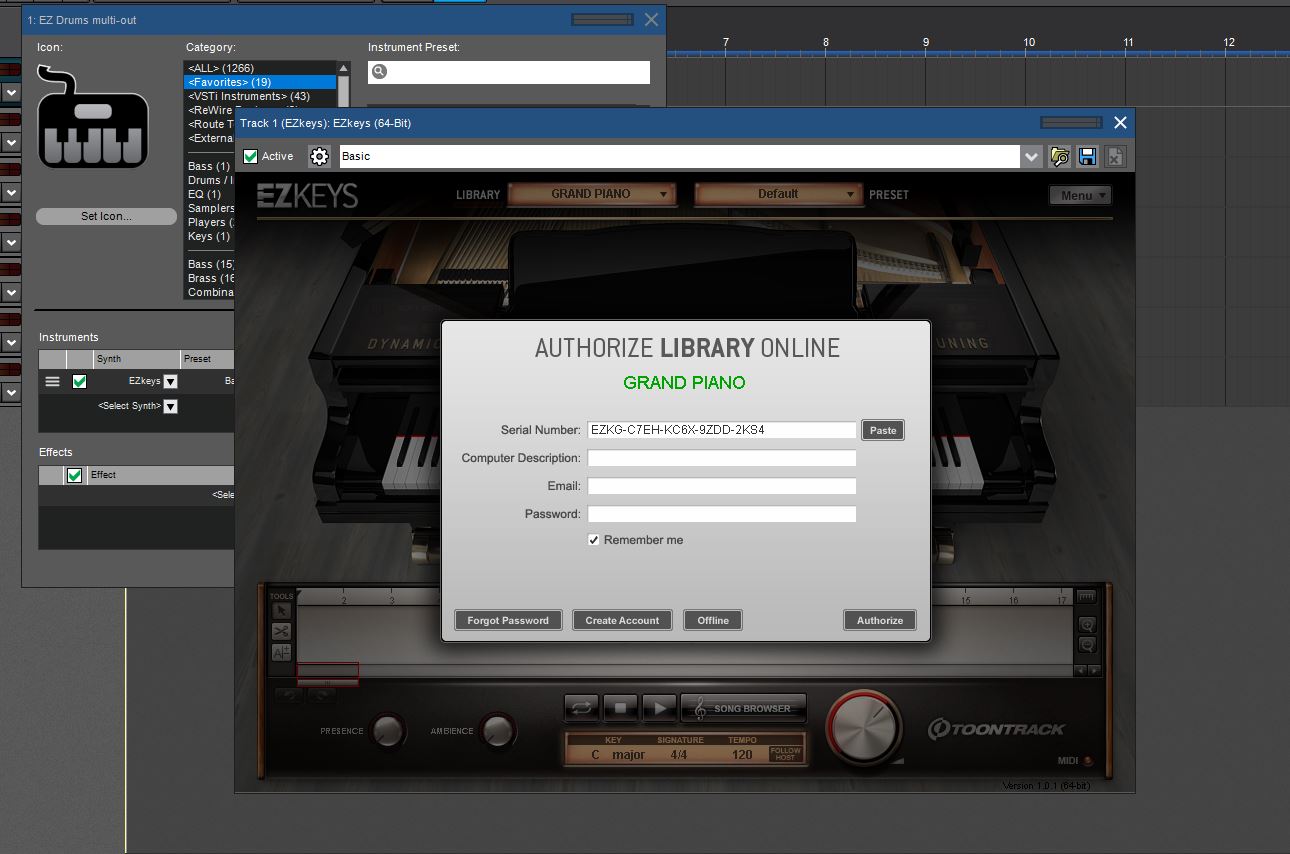Zoom in on the EZkeys song track

(x=1087, y=625)
